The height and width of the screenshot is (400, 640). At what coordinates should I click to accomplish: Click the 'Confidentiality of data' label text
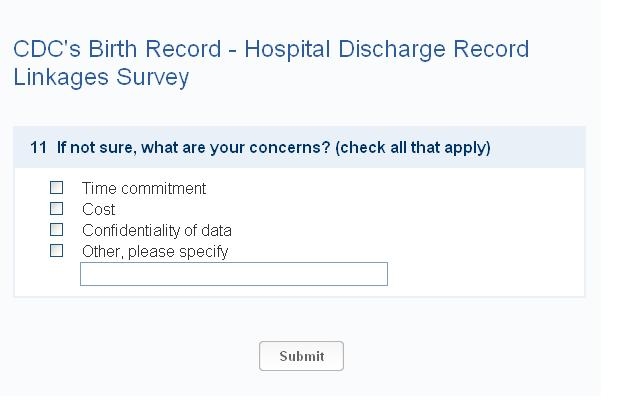[156, 230]
